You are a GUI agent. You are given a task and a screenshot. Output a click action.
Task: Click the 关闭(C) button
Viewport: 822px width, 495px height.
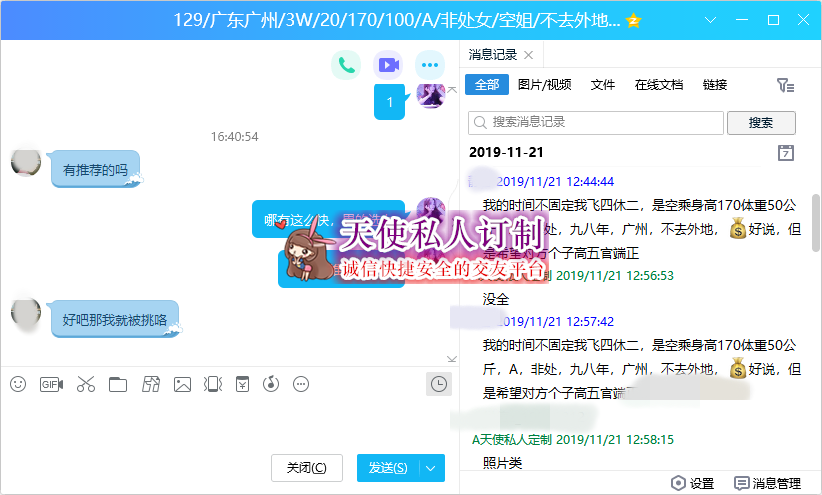point(307,468)
